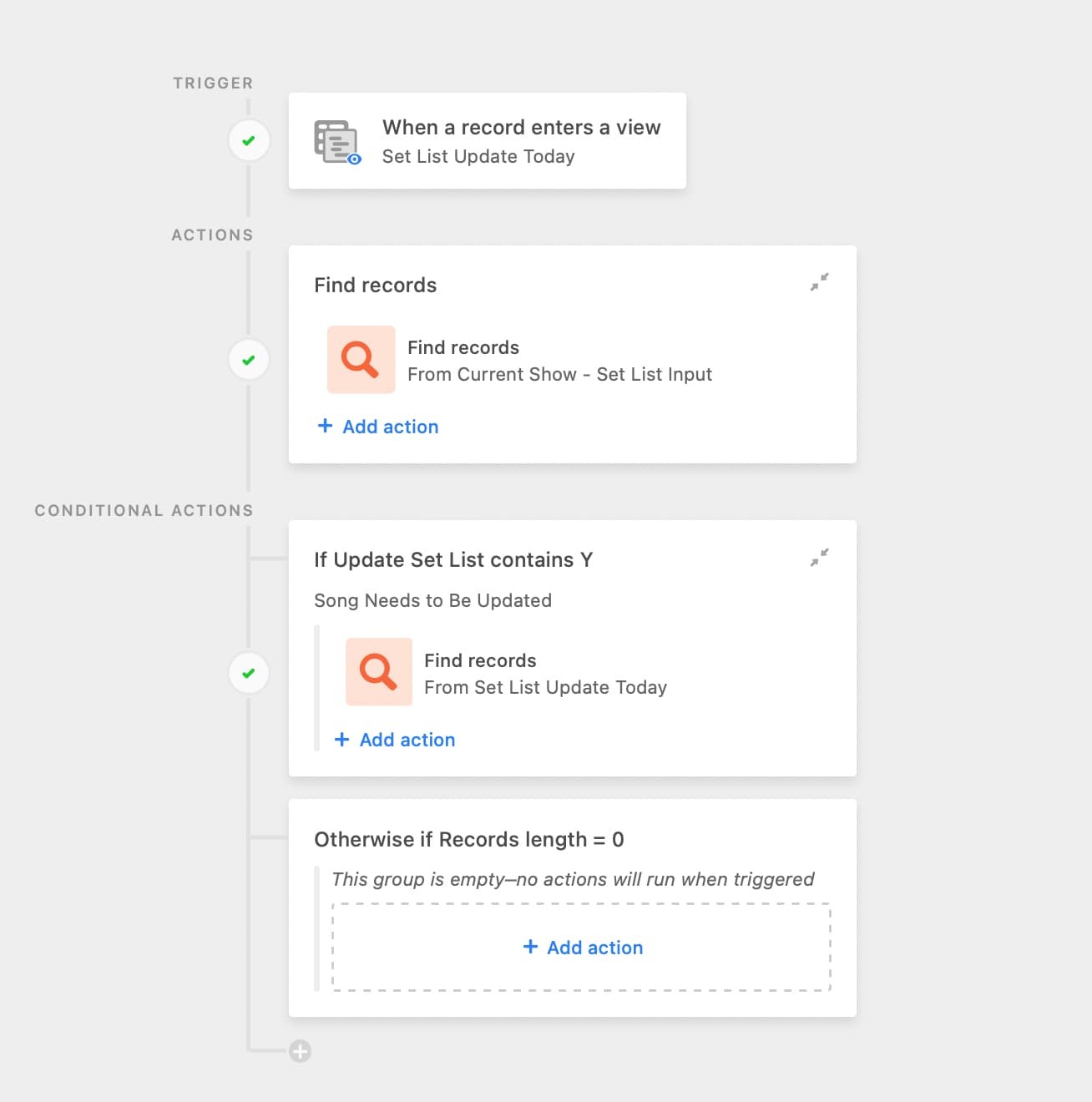Click the magnifier icon in Find records action
This screenshot has width=1092, height=1102.
[x=361, y=360]
